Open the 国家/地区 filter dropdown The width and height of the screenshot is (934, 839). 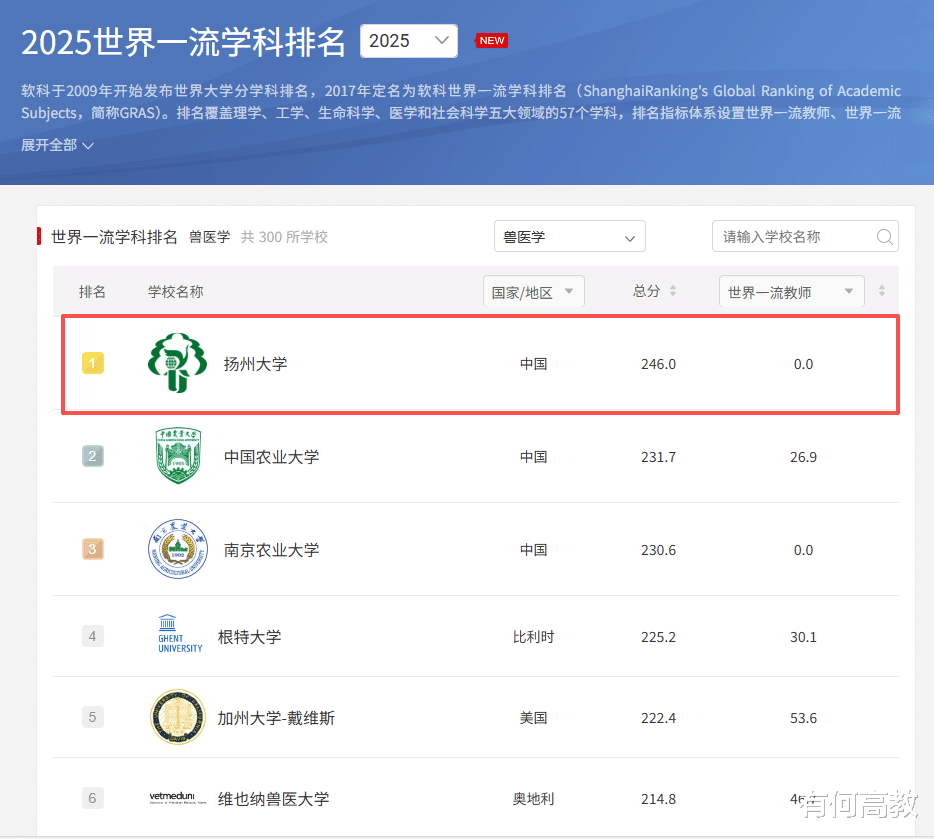tap(533, 292)
